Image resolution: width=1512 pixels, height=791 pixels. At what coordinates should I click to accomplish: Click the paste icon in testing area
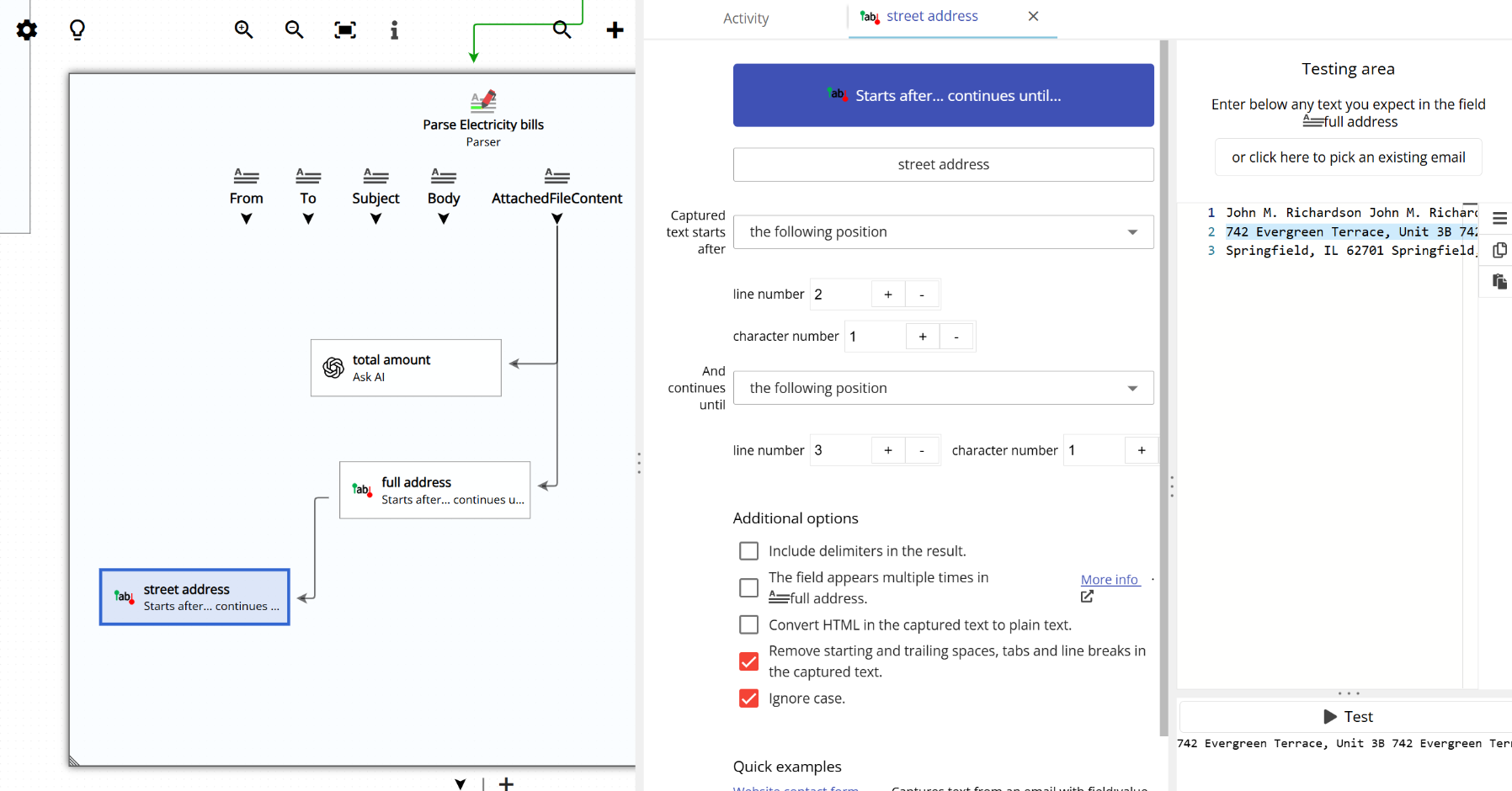[x=1499, y=282]
